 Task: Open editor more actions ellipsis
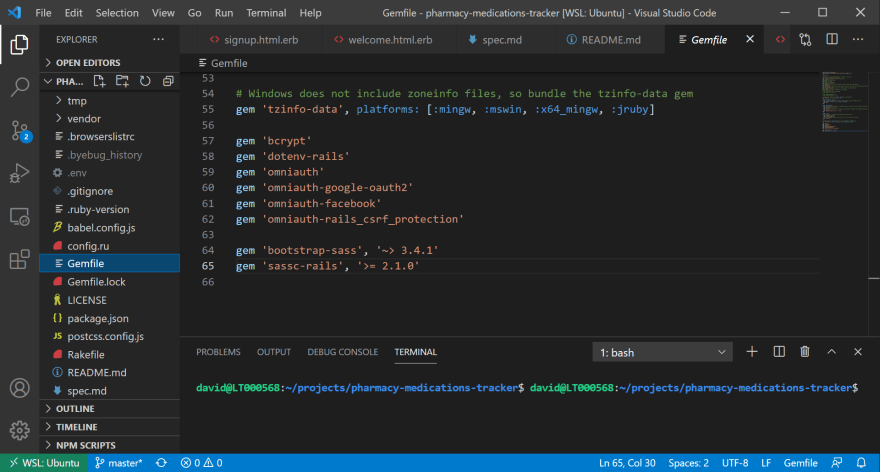coord(858,39)
